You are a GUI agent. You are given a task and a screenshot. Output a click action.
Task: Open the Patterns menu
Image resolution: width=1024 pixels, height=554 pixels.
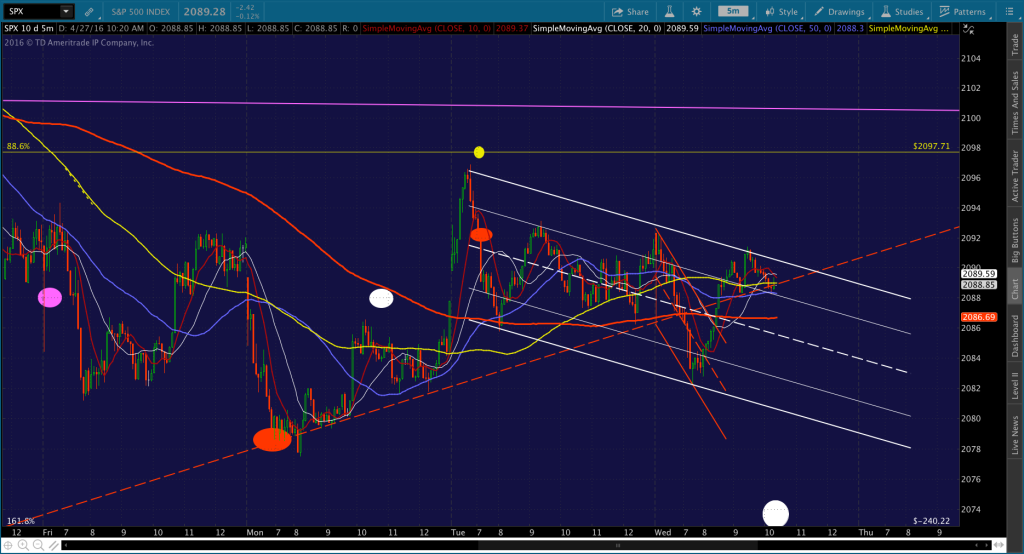pos(963,12)
